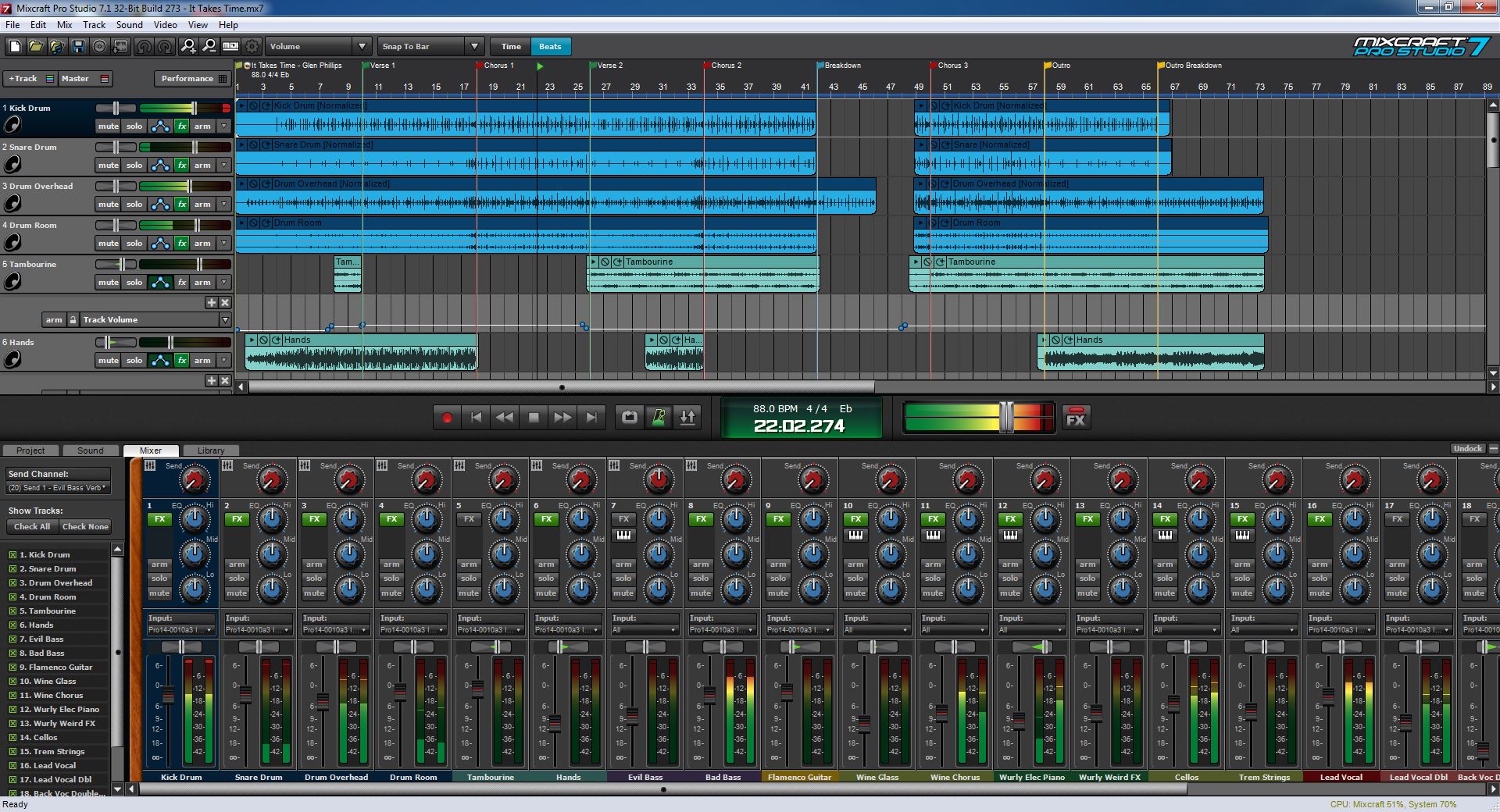Arm the Drum Overhead track
1500x812 pixels.
pos(202,205)
